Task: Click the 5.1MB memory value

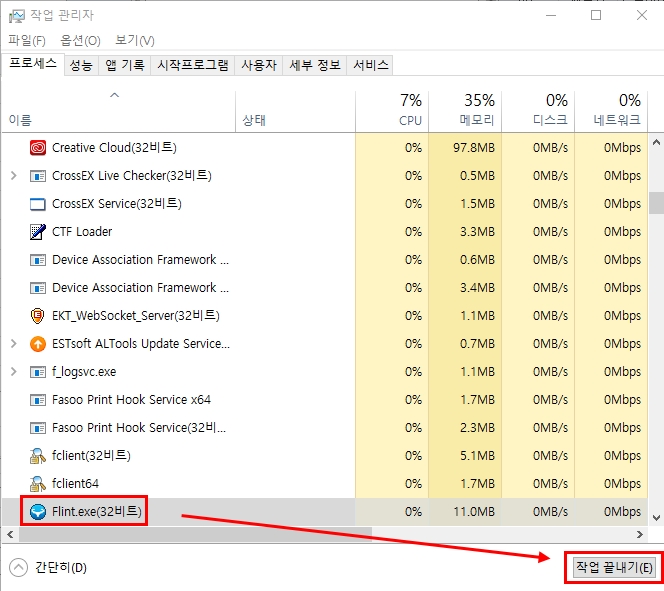Action: tap(477, 456)
